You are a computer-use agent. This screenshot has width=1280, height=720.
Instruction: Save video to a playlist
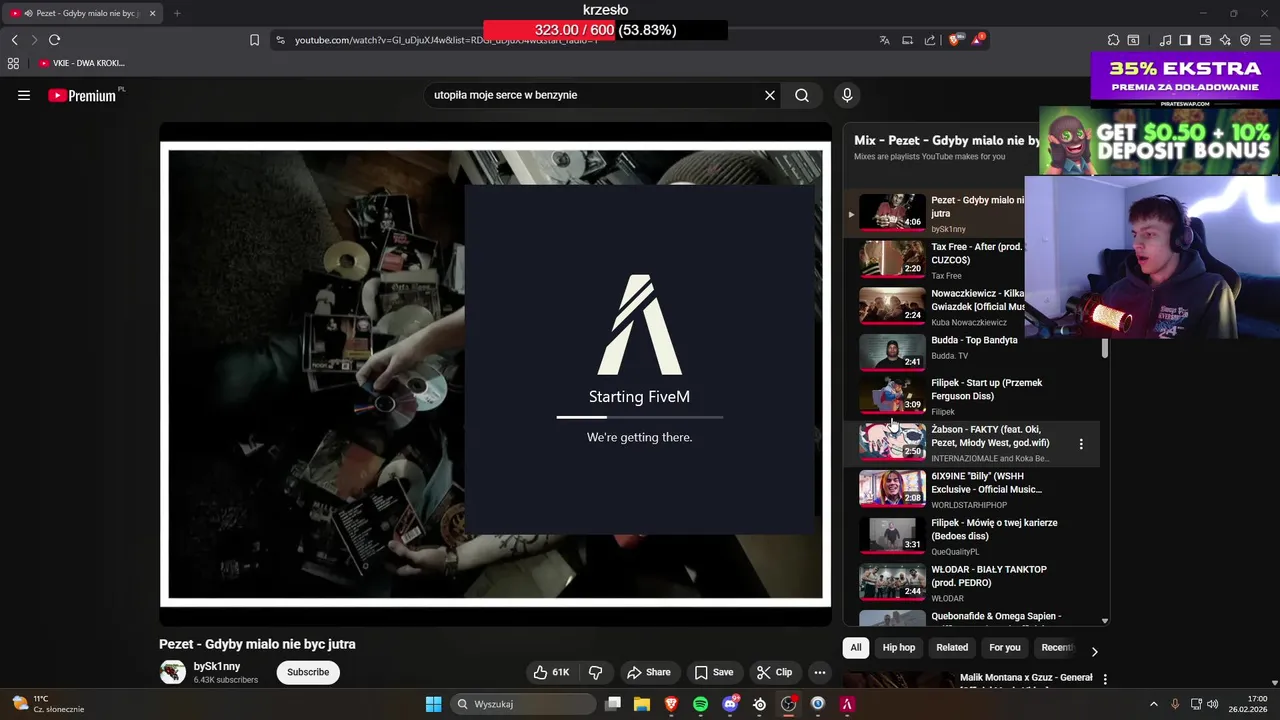click(714, 672)
